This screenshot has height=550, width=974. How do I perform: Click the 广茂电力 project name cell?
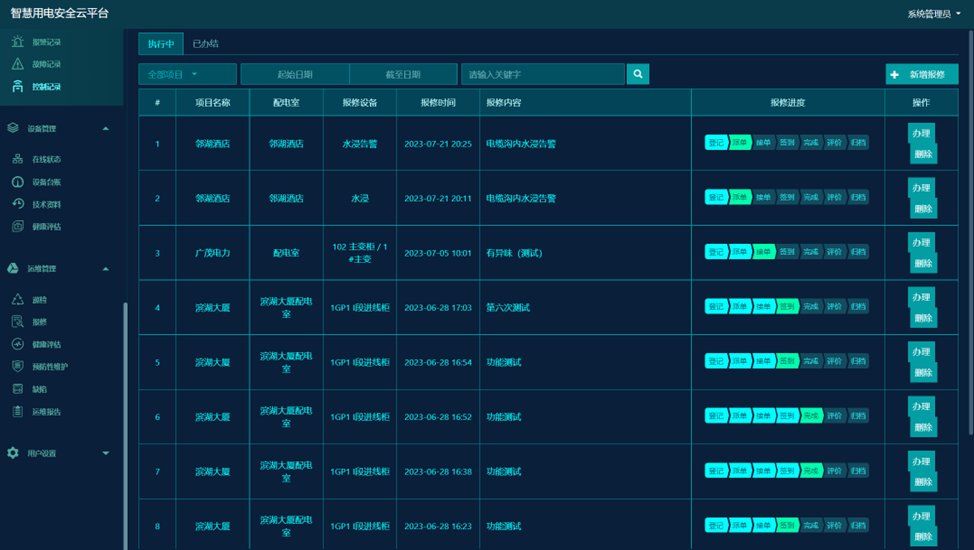click(x=212, y=253)
